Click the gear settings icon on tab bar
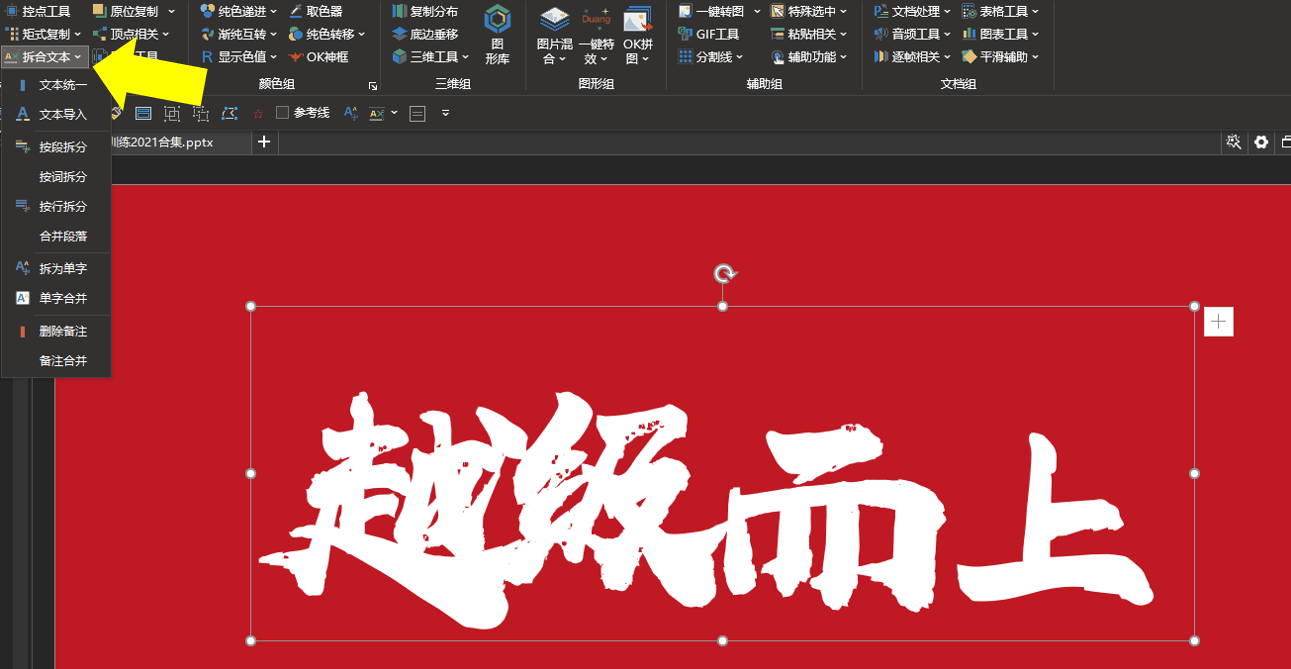Viewport: 1291px width, 669px height. [1261, 142]
